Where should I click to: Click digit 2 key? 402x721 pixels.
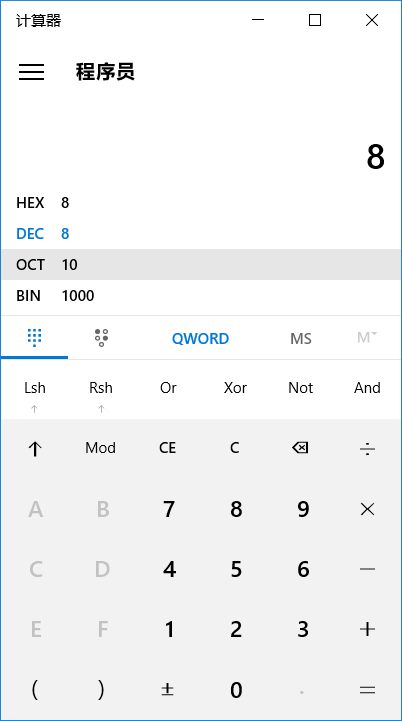point(235,629)
